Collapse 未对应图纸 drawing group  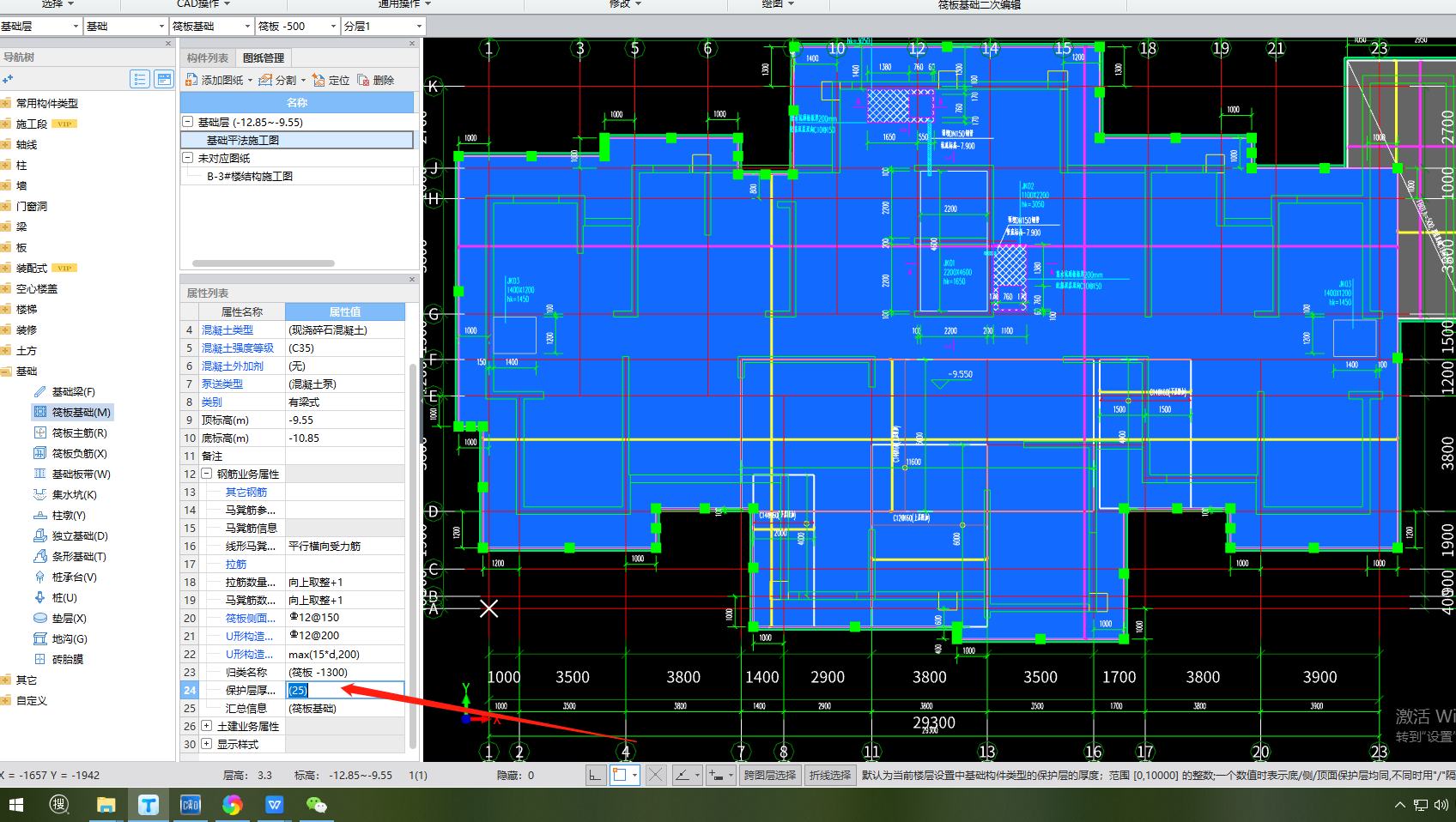[188, 158]
